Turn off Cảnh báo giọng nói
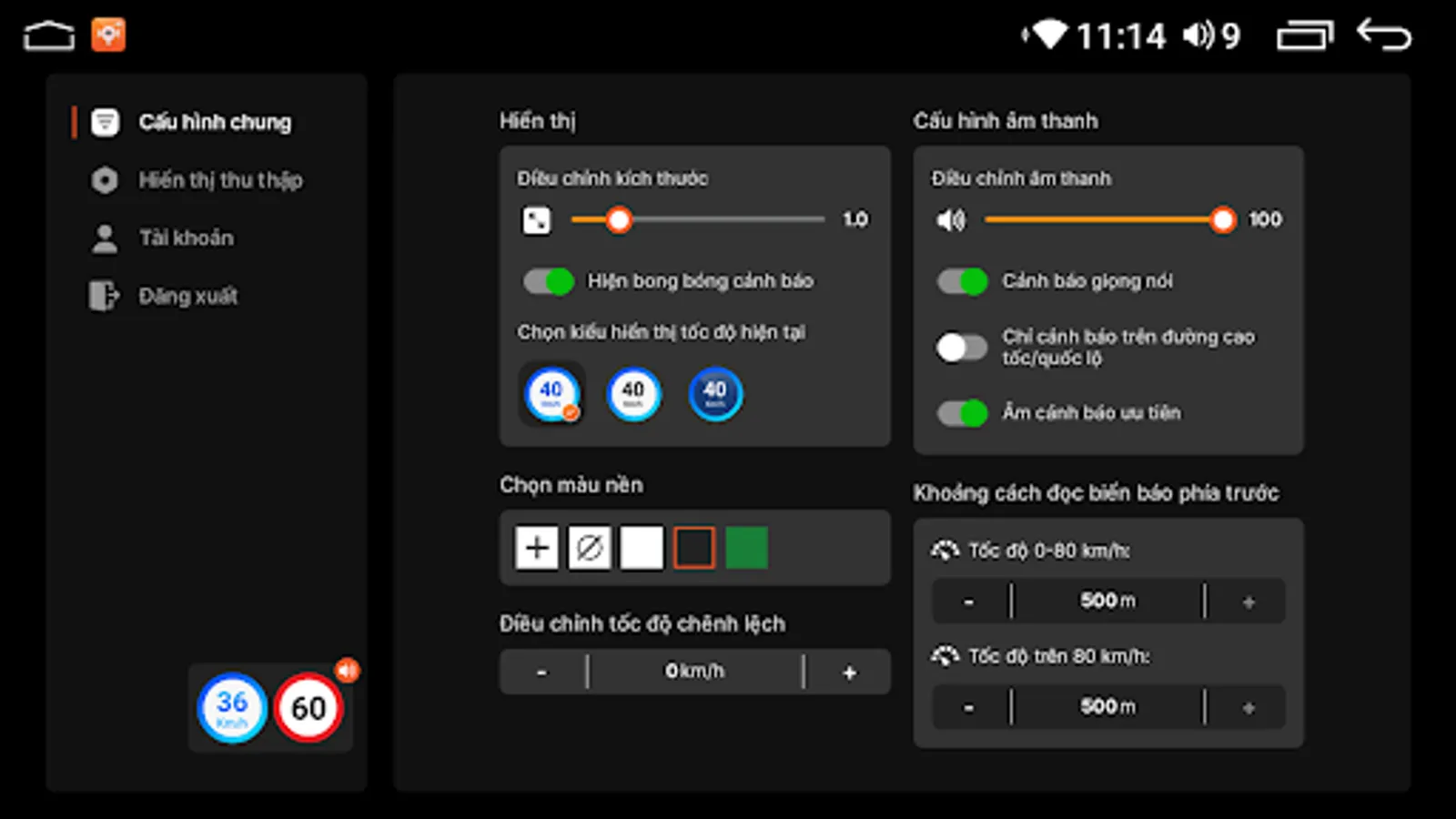This screenshot has height=819, width=1456. tap(961, 282)
